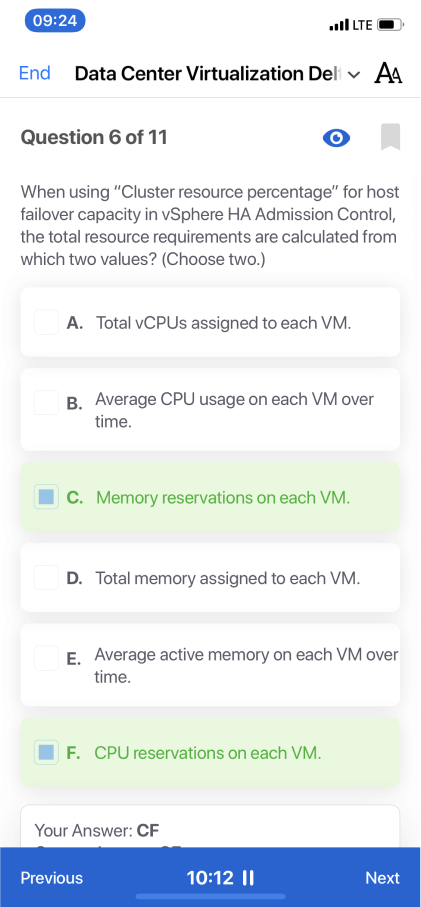Check option A Total vCPUs checkbox
This screenshot has width=421, height=907.
(46, 322)
